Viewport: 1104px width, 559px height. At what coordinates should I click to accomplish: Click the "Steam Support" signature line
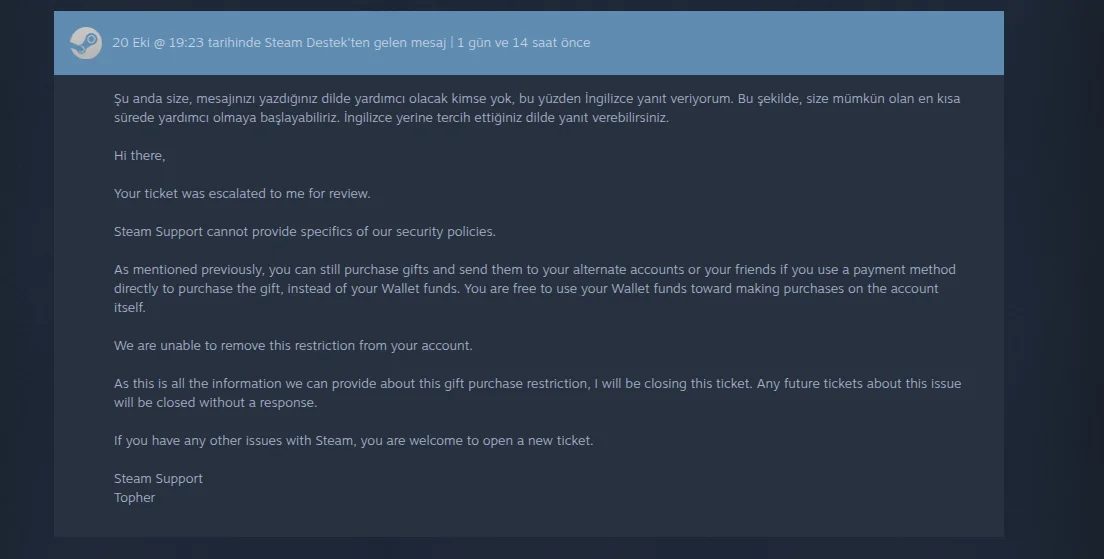[x=158, y=479]
